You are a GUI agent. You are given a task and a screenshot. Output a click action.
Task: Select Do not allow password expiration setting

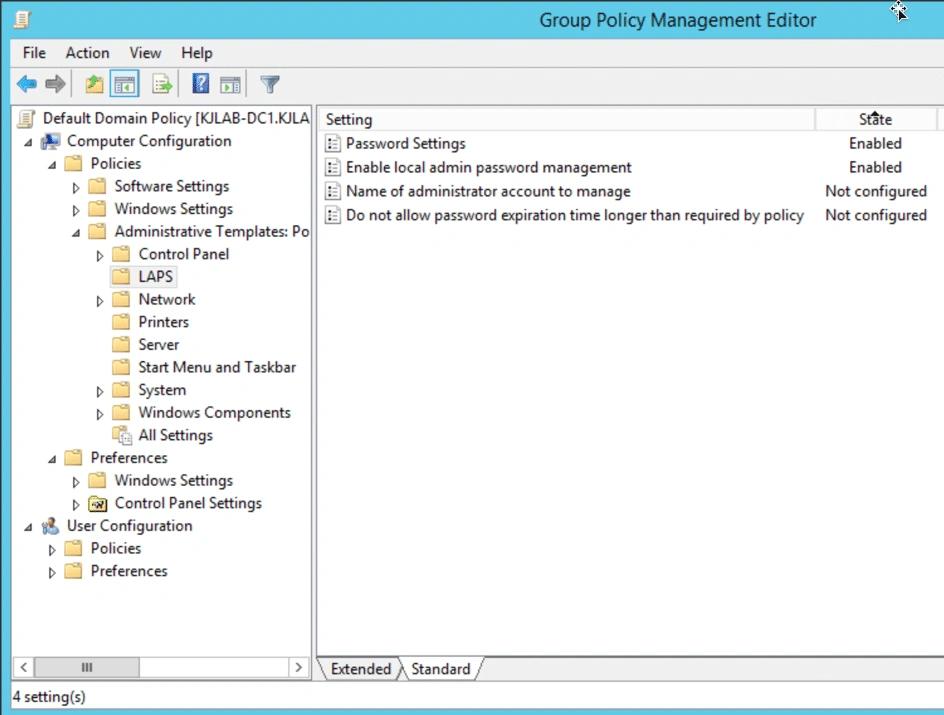point(630,215)
